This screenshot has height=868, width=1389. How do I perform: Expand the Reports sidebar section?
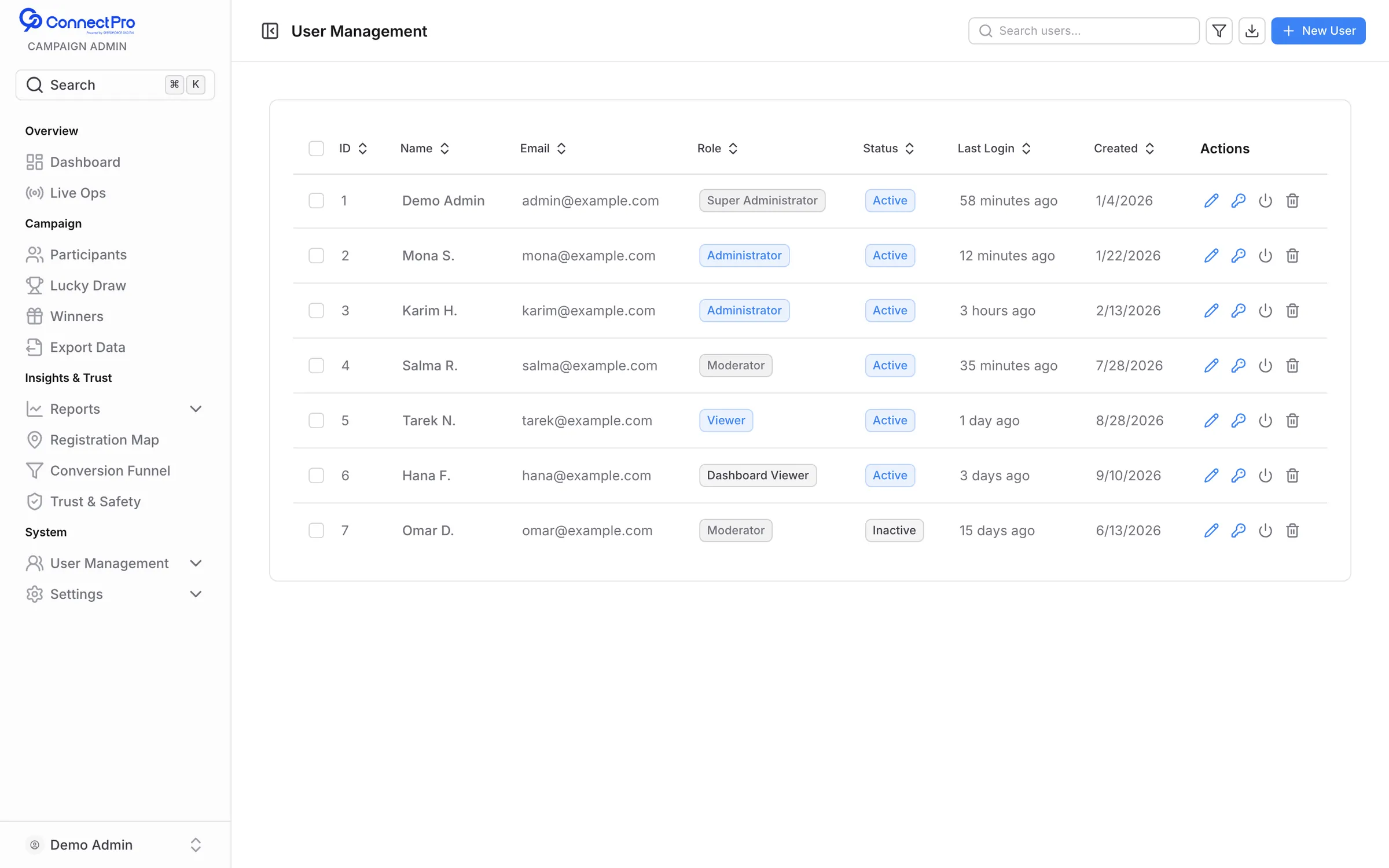point(115,409)
